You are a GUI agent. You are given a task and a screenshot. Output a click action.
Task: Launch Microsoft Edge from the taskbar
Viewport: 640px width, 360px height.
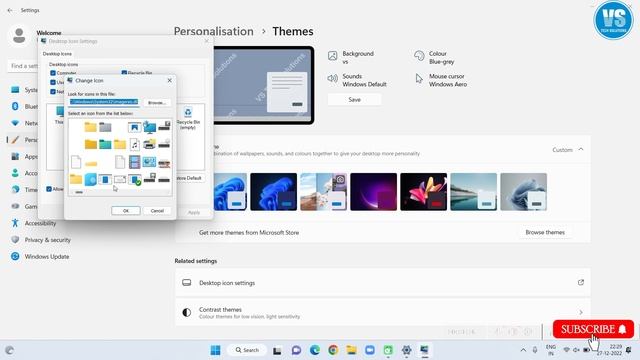coord(315,350)
